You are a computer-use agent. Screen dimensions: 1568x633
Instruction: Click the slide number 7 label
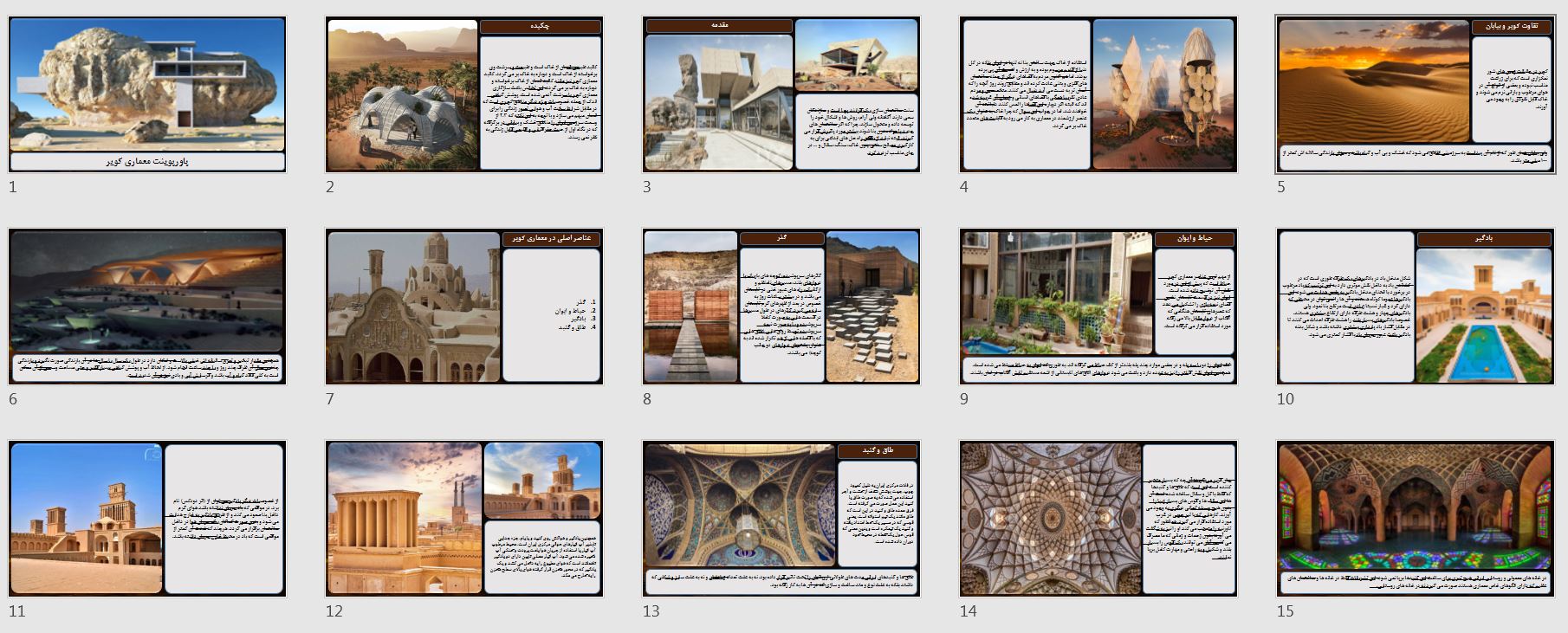(330, 399)
